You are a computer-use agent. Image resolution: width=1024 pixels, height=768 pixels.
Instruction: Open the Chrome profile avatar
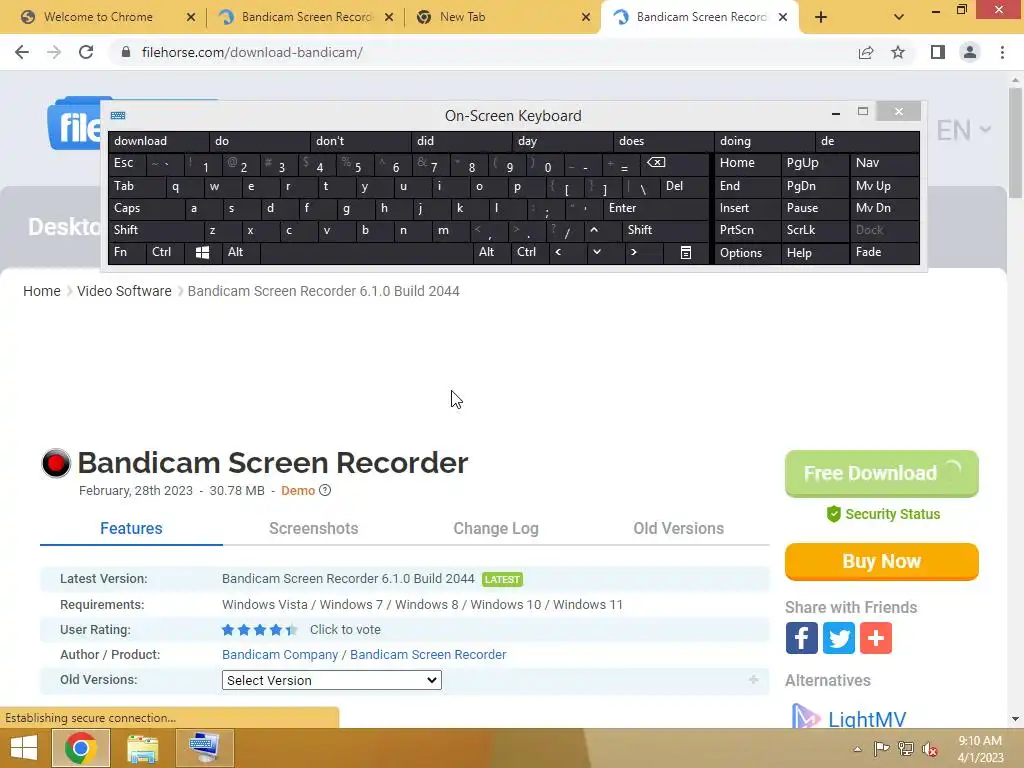pos(970,52)
